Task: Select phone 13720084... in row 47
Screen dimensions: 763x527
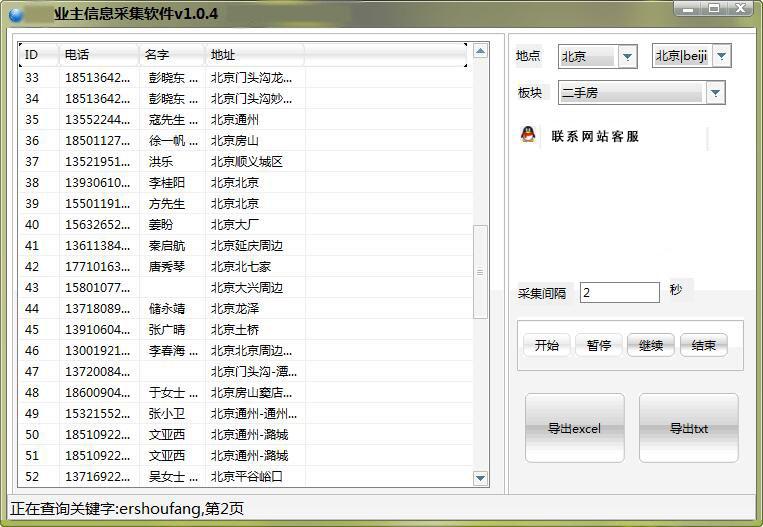Action: pos(97,371)
